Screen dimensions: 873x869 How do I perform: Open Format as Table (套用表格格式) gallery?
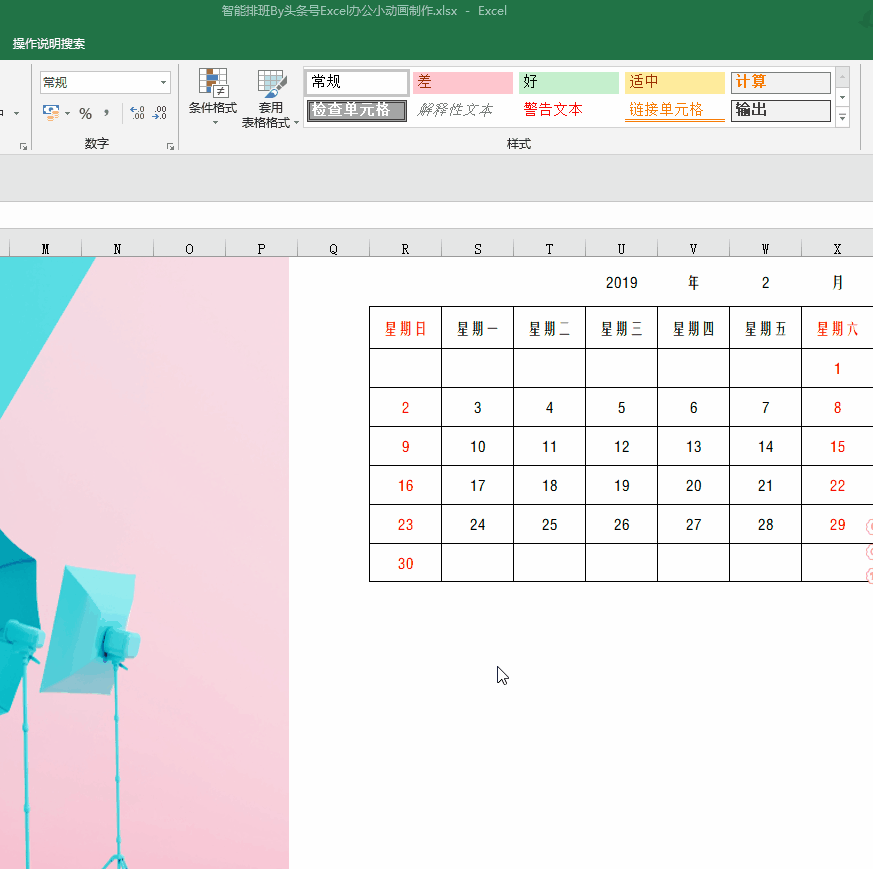[x=271, y=99]
